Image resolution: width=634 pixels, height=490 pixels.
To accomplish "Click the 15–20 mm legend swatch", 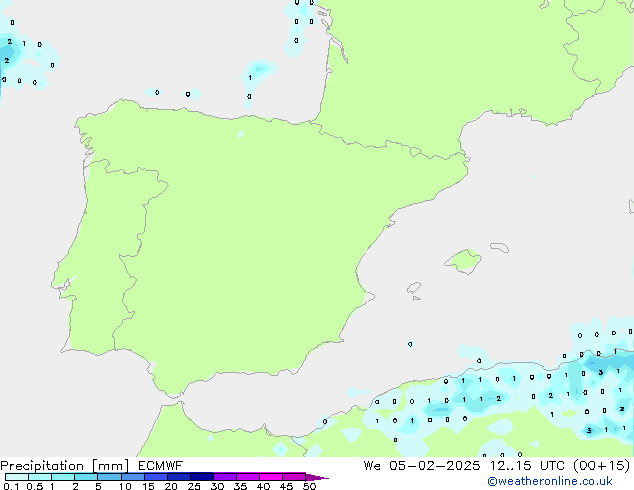I will click(155, 477).
